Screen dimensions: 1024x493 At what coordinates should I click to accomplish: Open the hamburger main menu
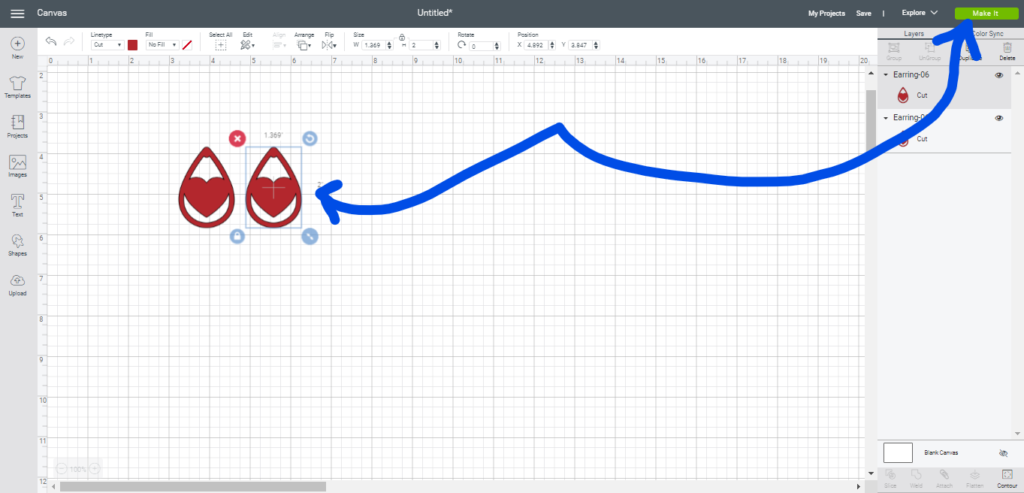pos(17,13)
